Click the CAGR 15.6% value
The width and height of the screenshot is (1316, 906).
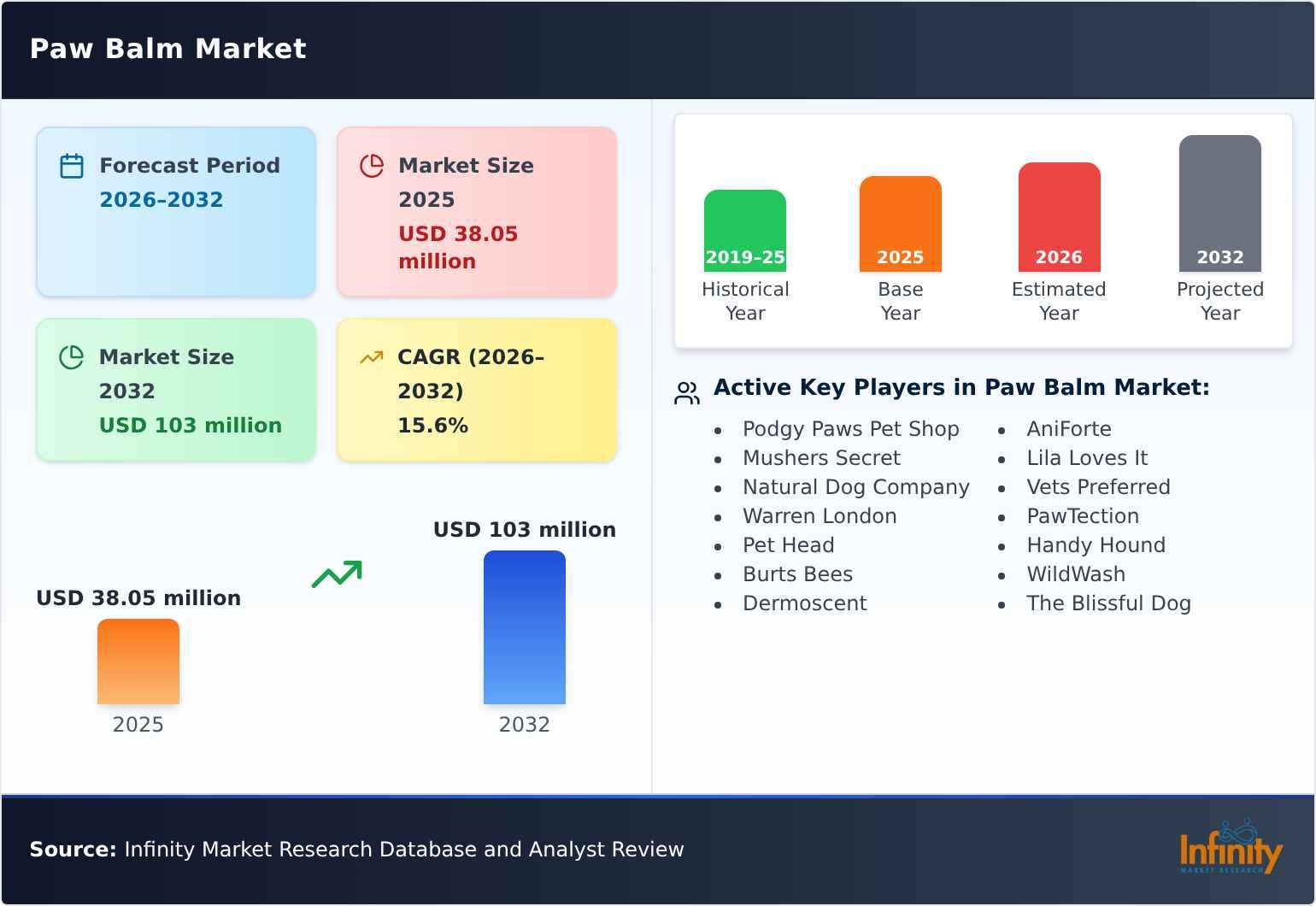(x=432, y=426)
